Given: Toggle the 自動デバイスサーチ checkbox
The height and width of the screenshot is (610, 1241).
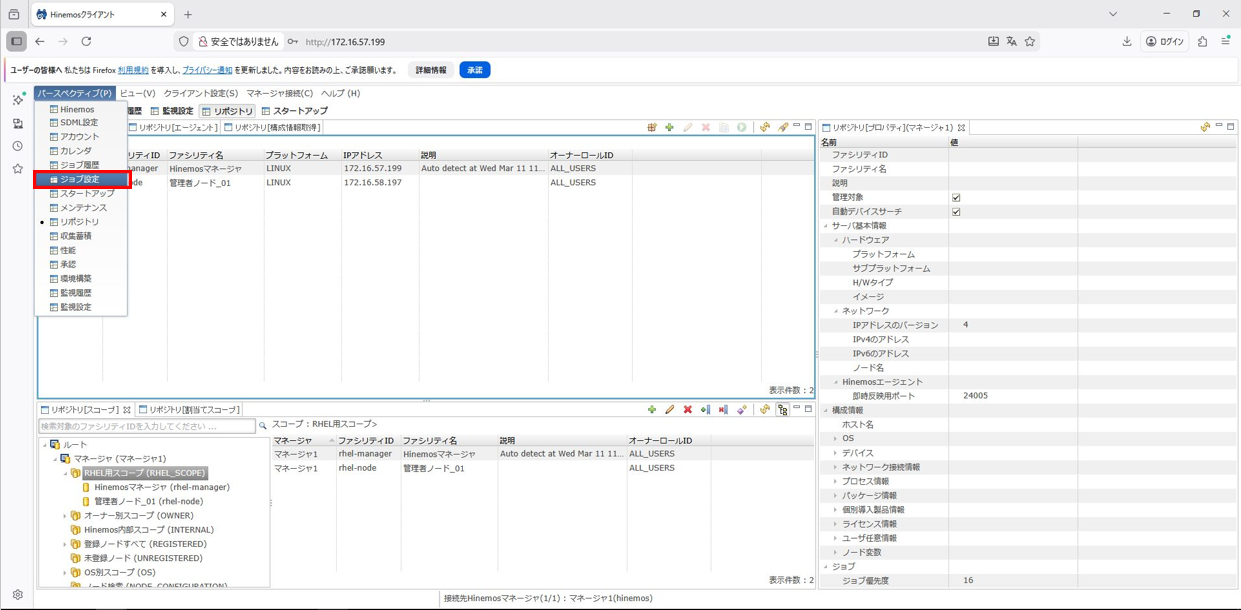Looking at the screenshot, I should (x=956, y=212).
